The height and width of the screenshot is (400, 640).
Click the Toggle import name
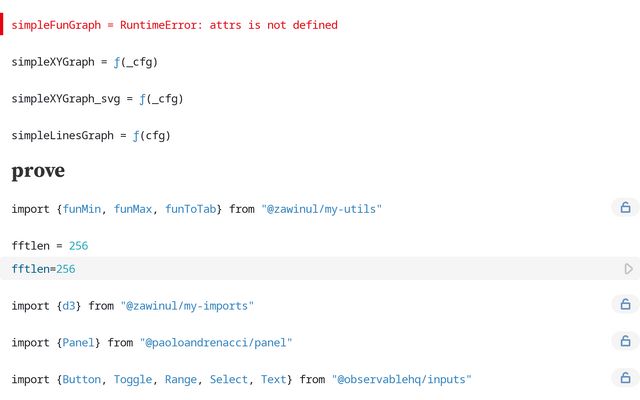tap(133, 379)
